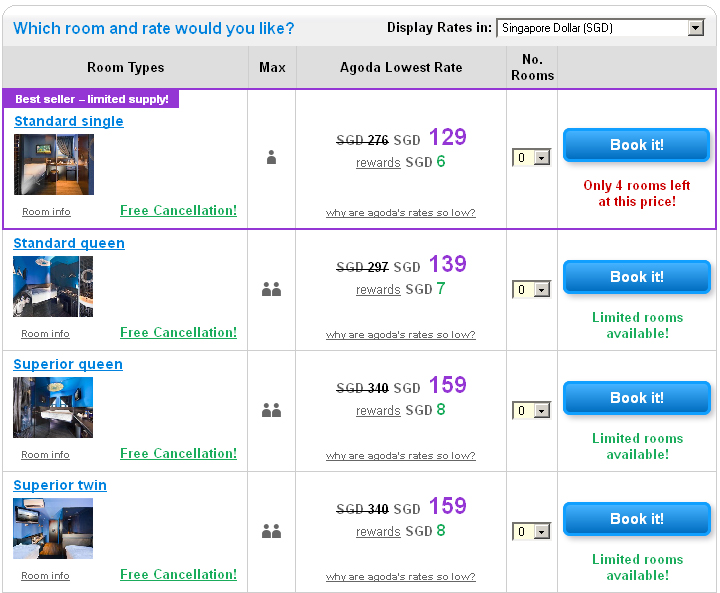Open rewards link for Standard queen
Image resolution: width=720 pixels, height=593 pixels.
pos(378,290)
